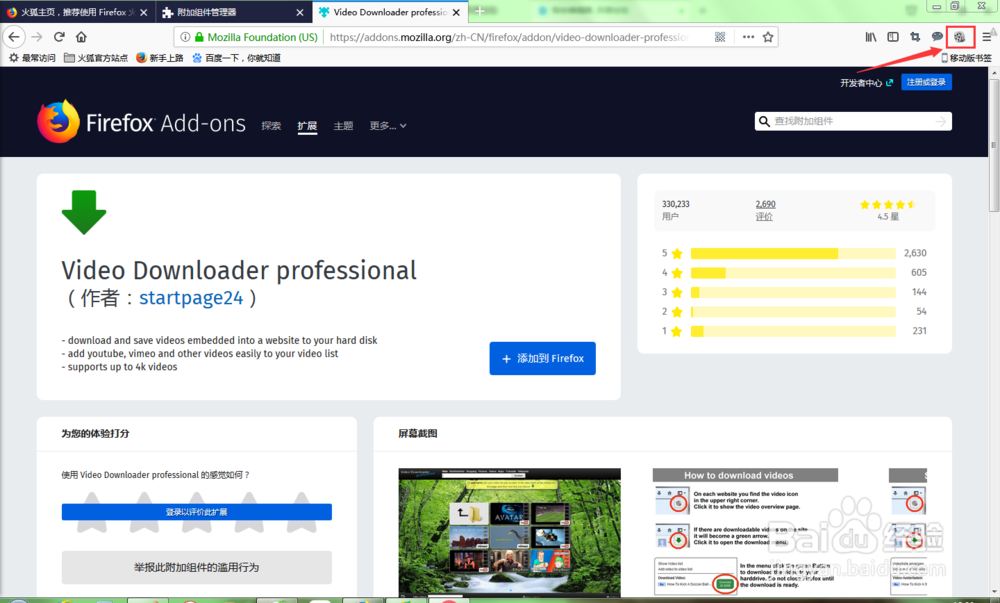Open author link startpage24
The height and width of the screenshot is (603, 1000).
191,298
